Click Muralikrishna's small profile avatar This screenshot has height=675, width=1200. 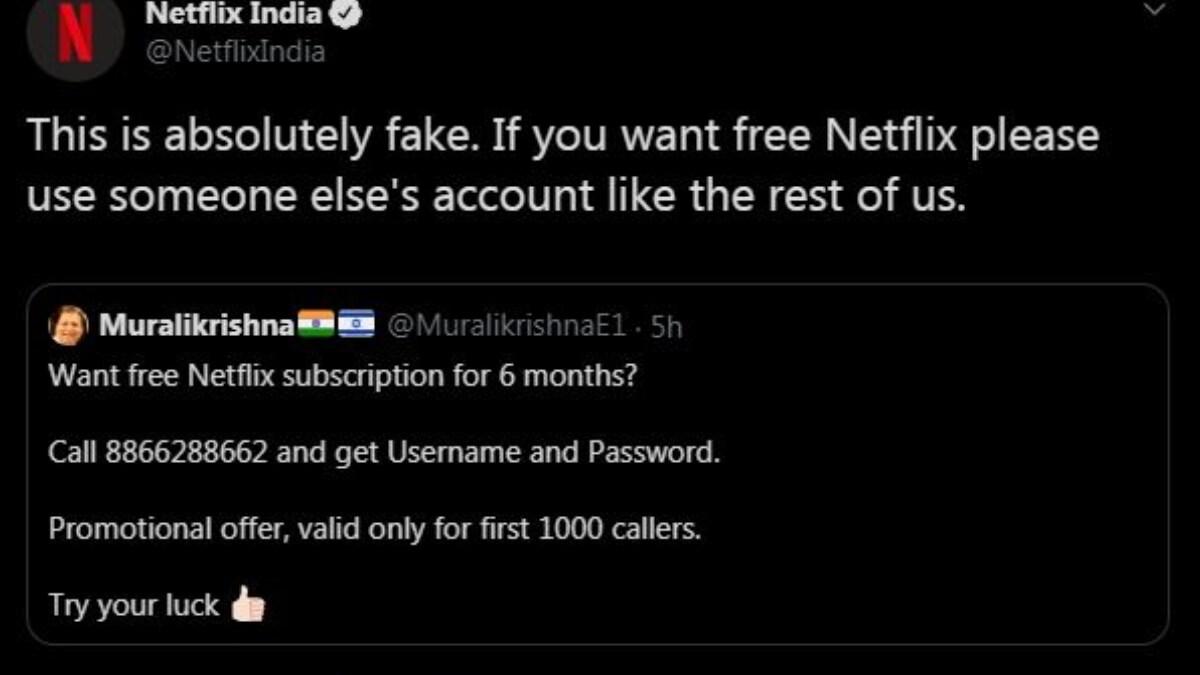tap(68, 325)
